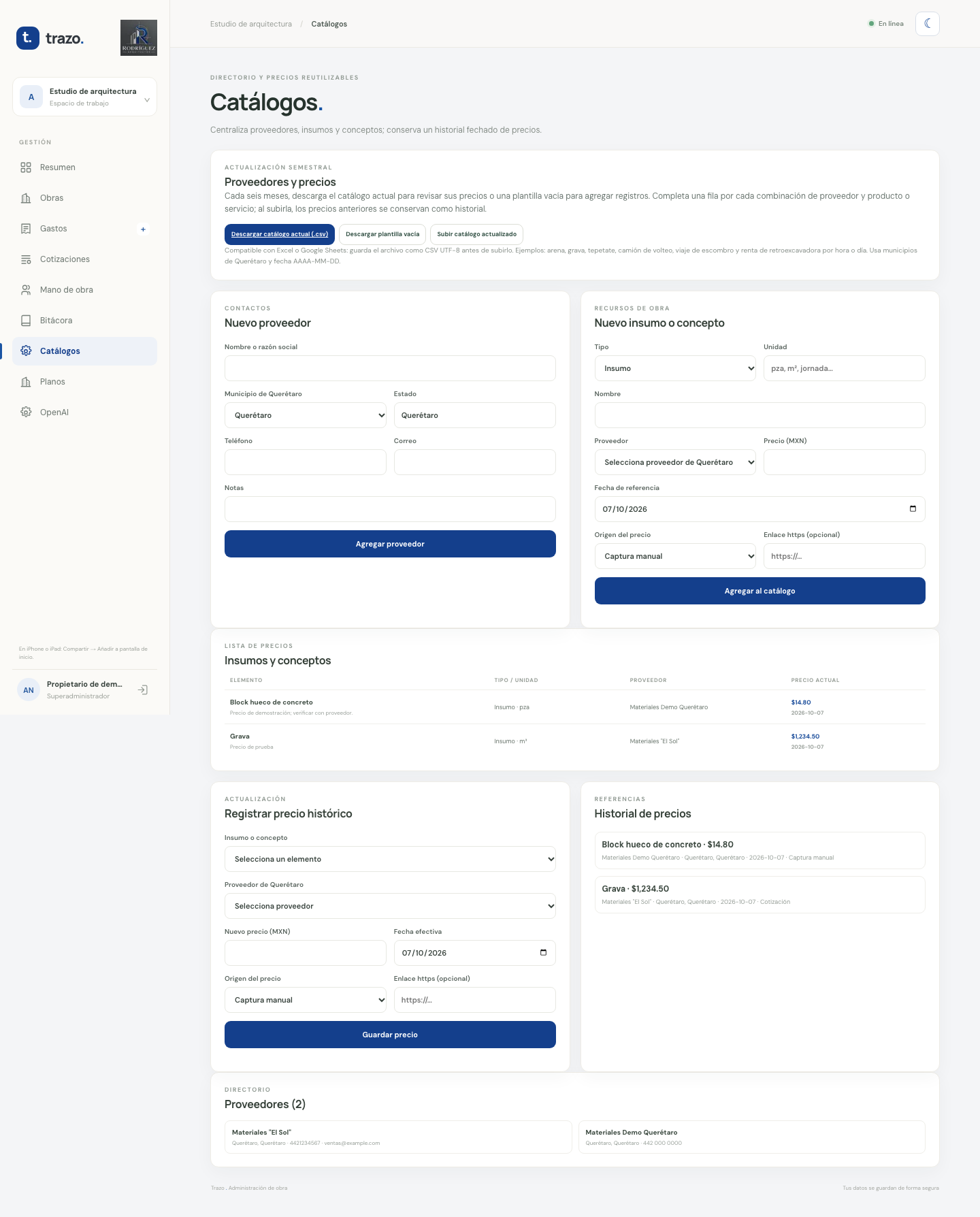Open calendar picker for Fecha de referencia
The width and height of the screenshot is (980, 1217).
(913, 509)
